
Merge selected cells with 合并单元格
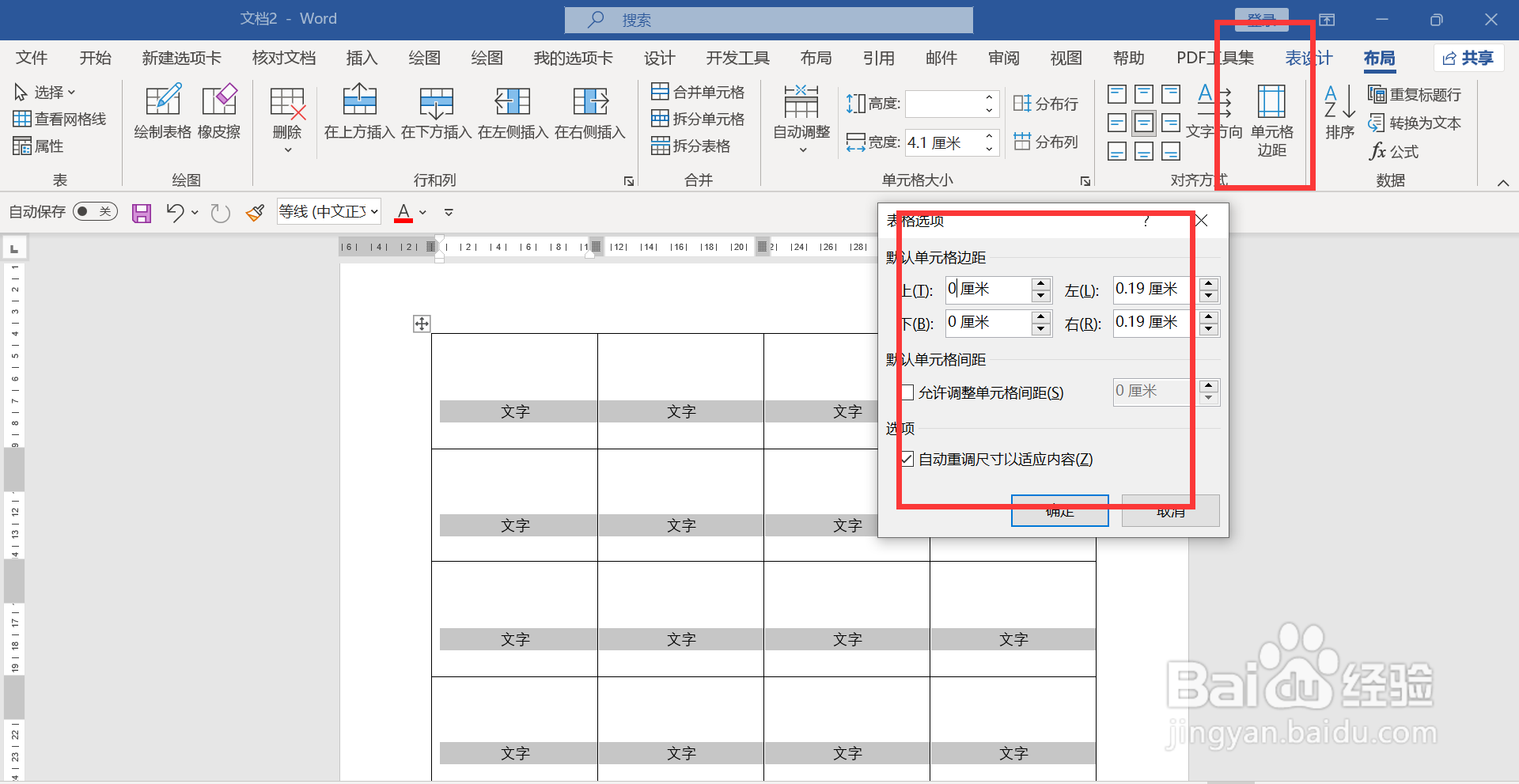(x=699, y=91)
